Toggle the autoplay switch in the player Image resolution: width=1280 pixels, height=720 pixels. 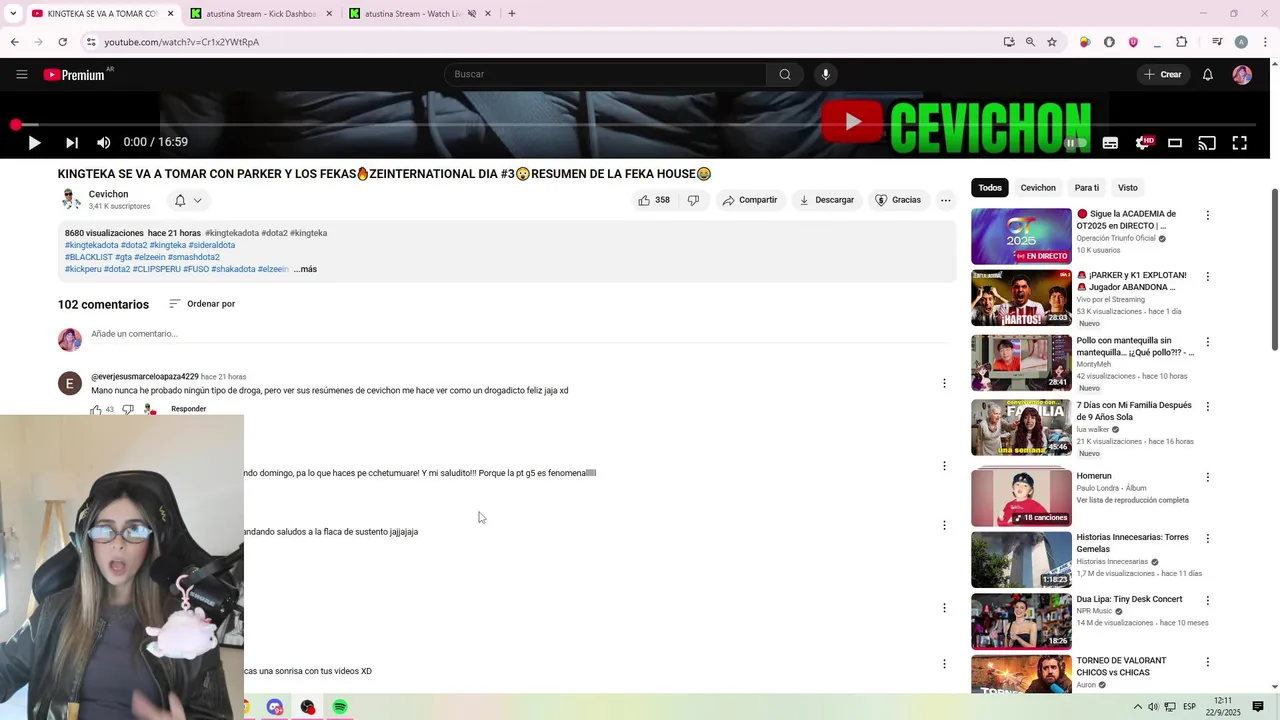pos(1075,143)
